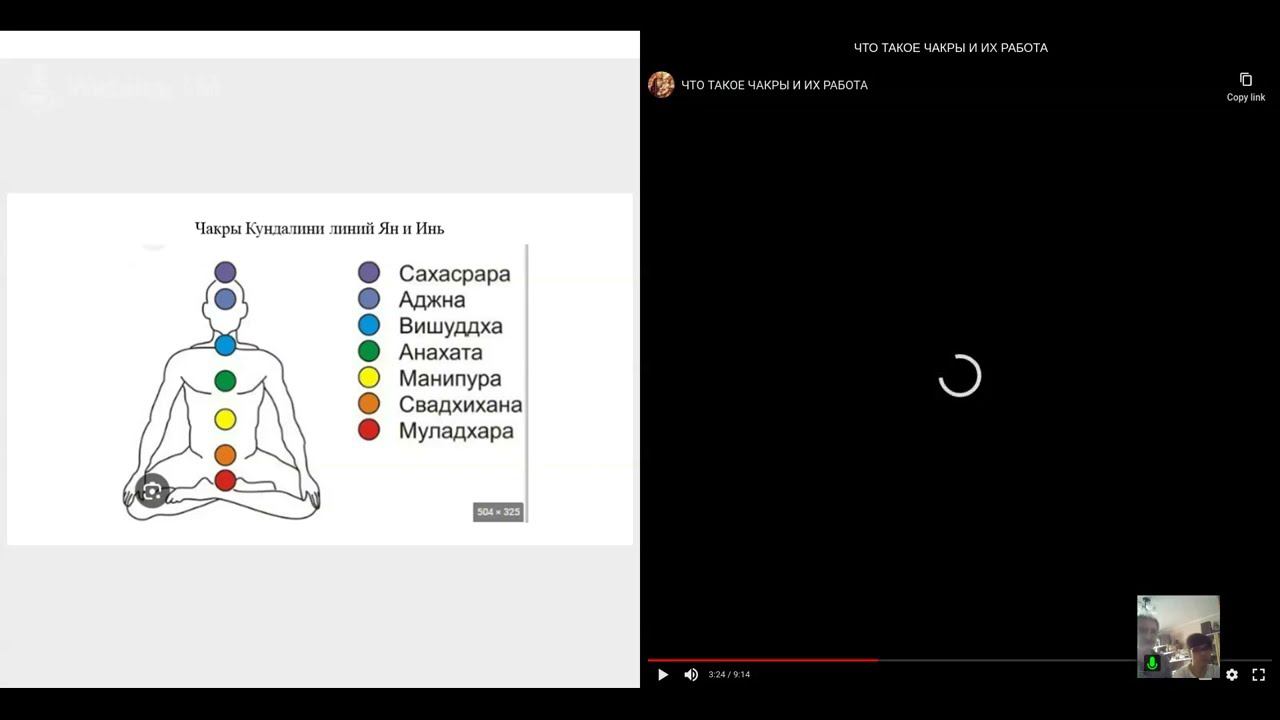Click the Манипура label text
Screen dimensions: 1280x720
point(449,379)
